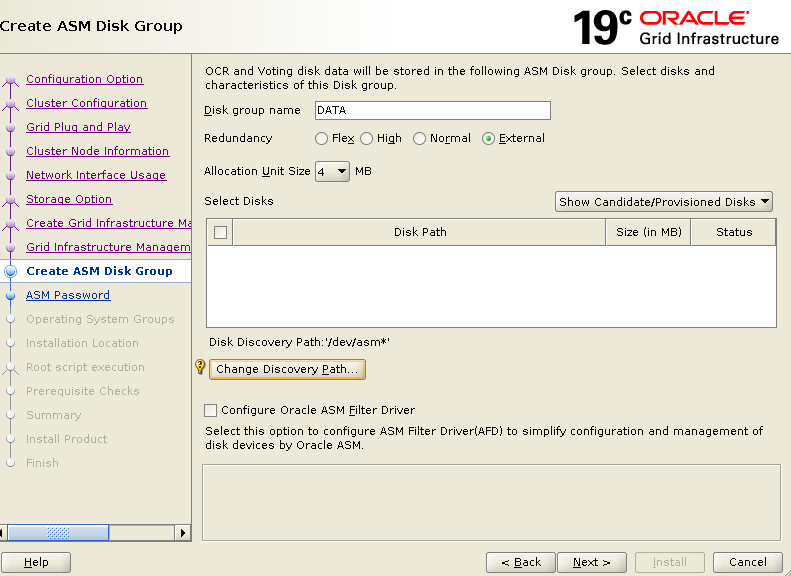Open the Network Interface Usage step

coord(96,175)
